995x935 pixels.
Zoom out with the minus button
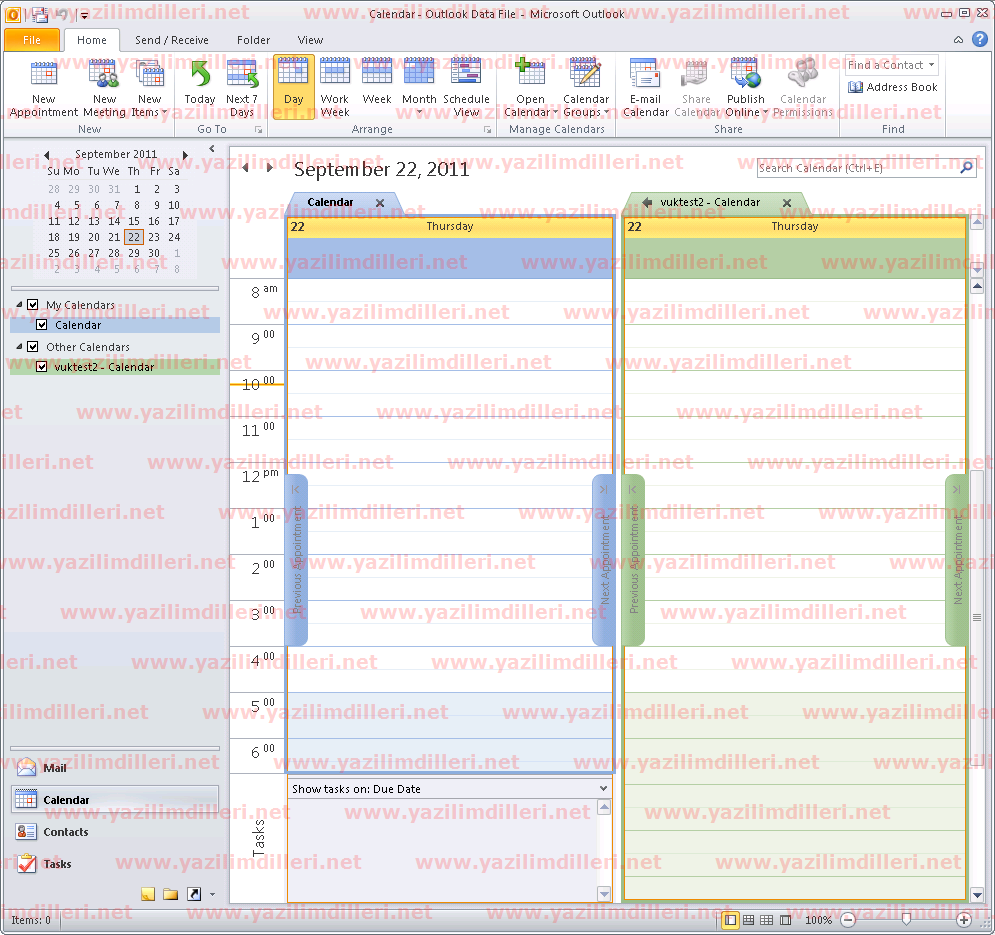pyautogui.click(x=848, y=920)
